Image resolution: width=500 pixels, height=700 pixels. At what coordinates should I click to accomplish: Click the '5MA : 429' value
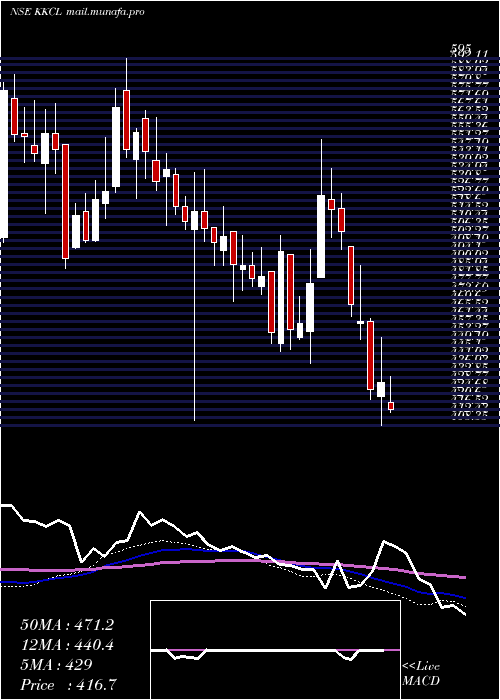56,665
